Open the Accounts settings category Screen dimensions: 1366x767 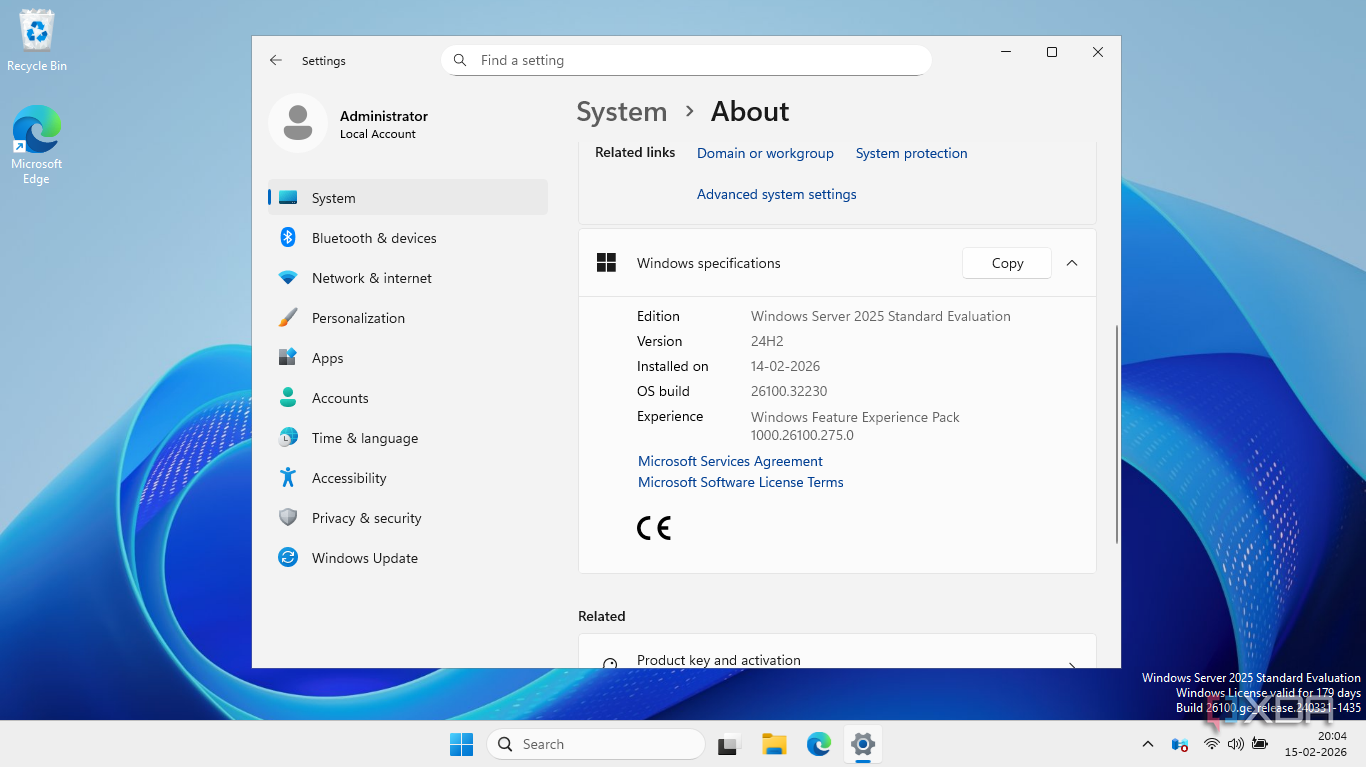[408, 398]
